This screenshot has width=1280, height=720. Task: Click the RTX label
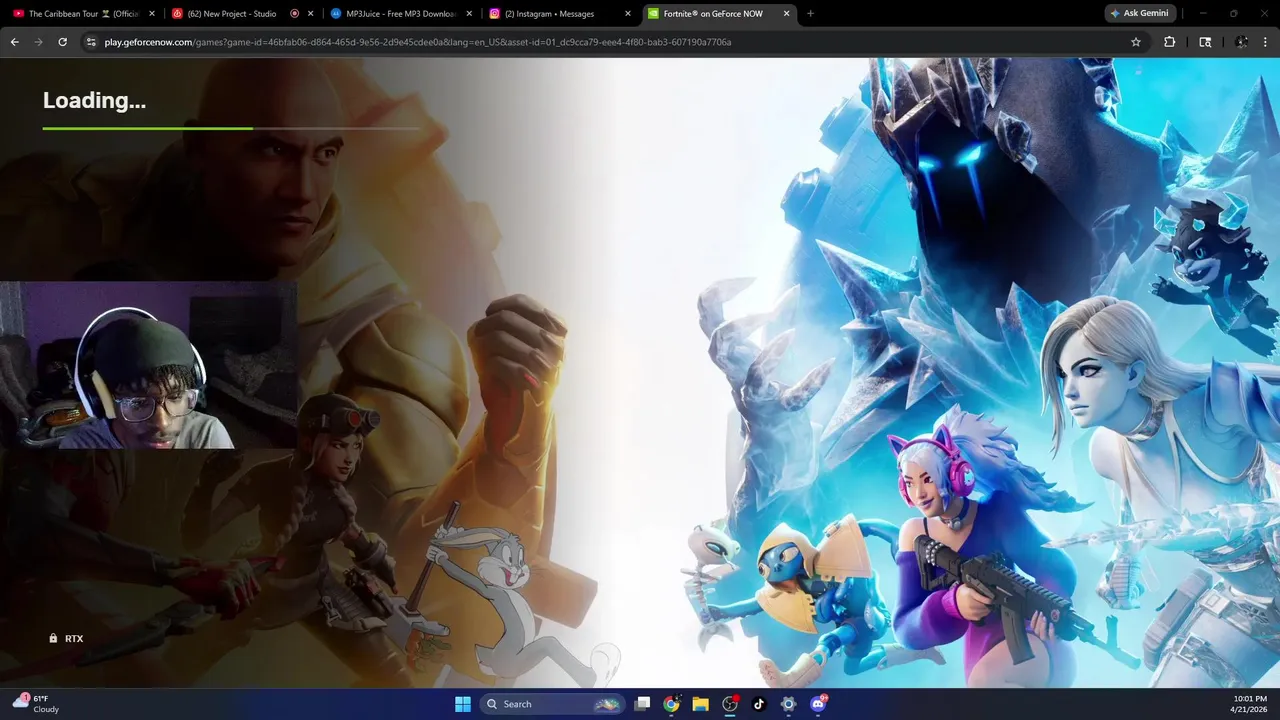(74, 638)
